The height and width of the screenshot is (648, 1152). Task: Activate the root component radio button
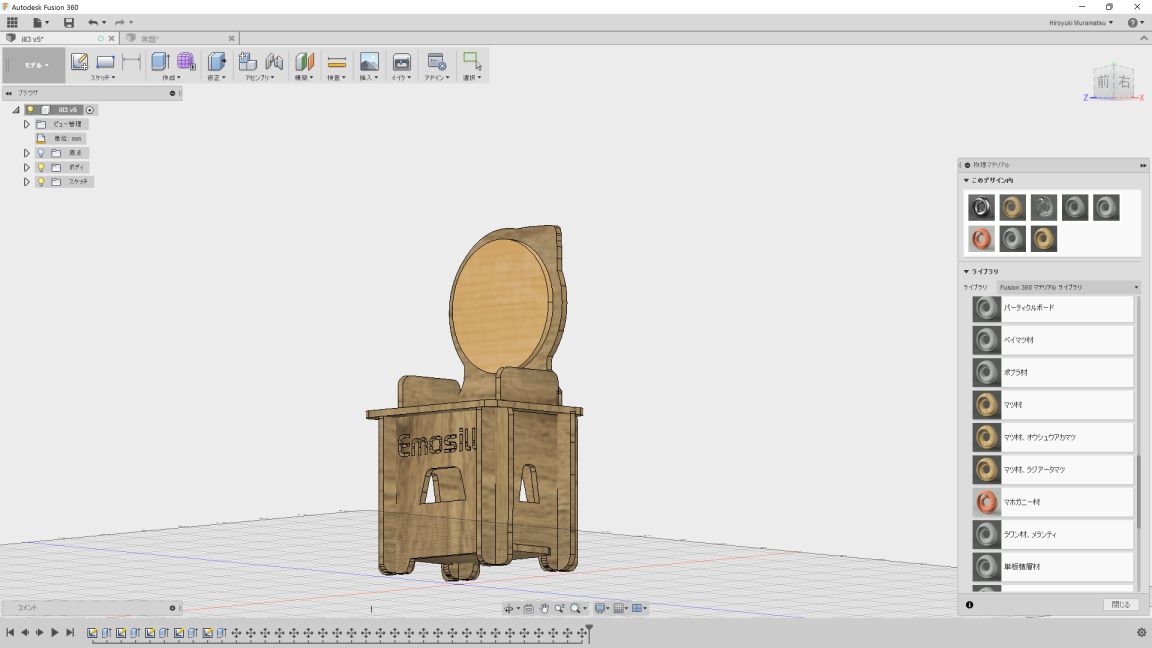pyautogui.click(x=90, y=109)
